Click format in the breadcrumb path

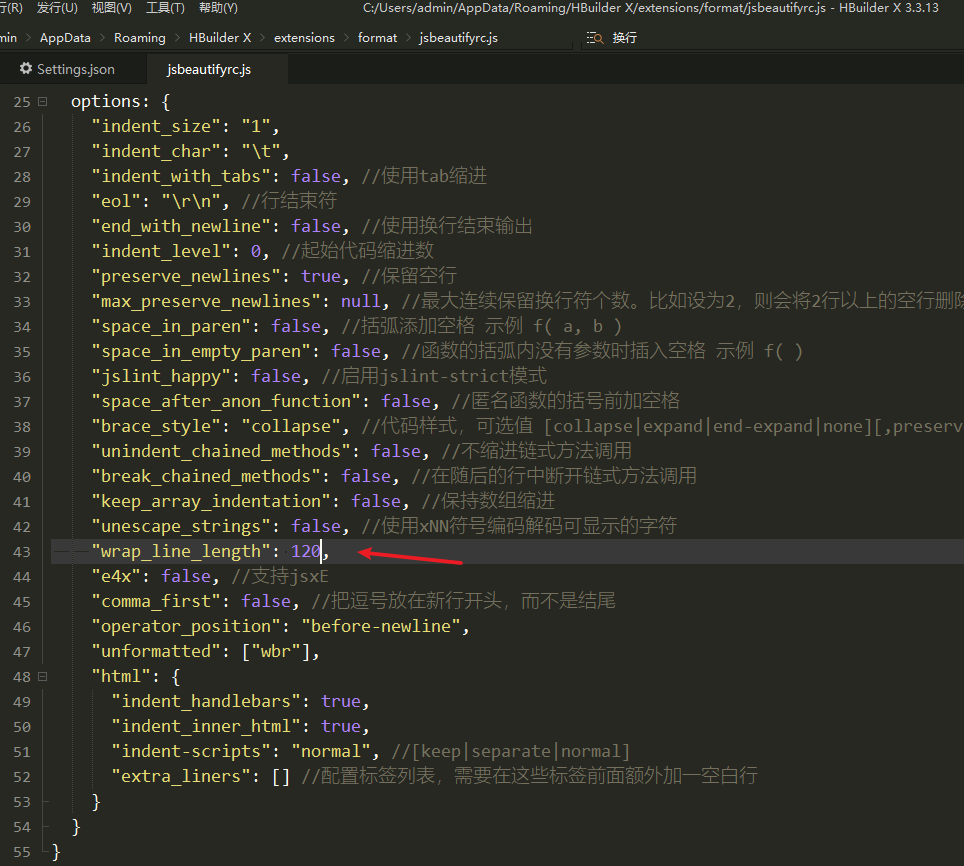tap(377, 37)
